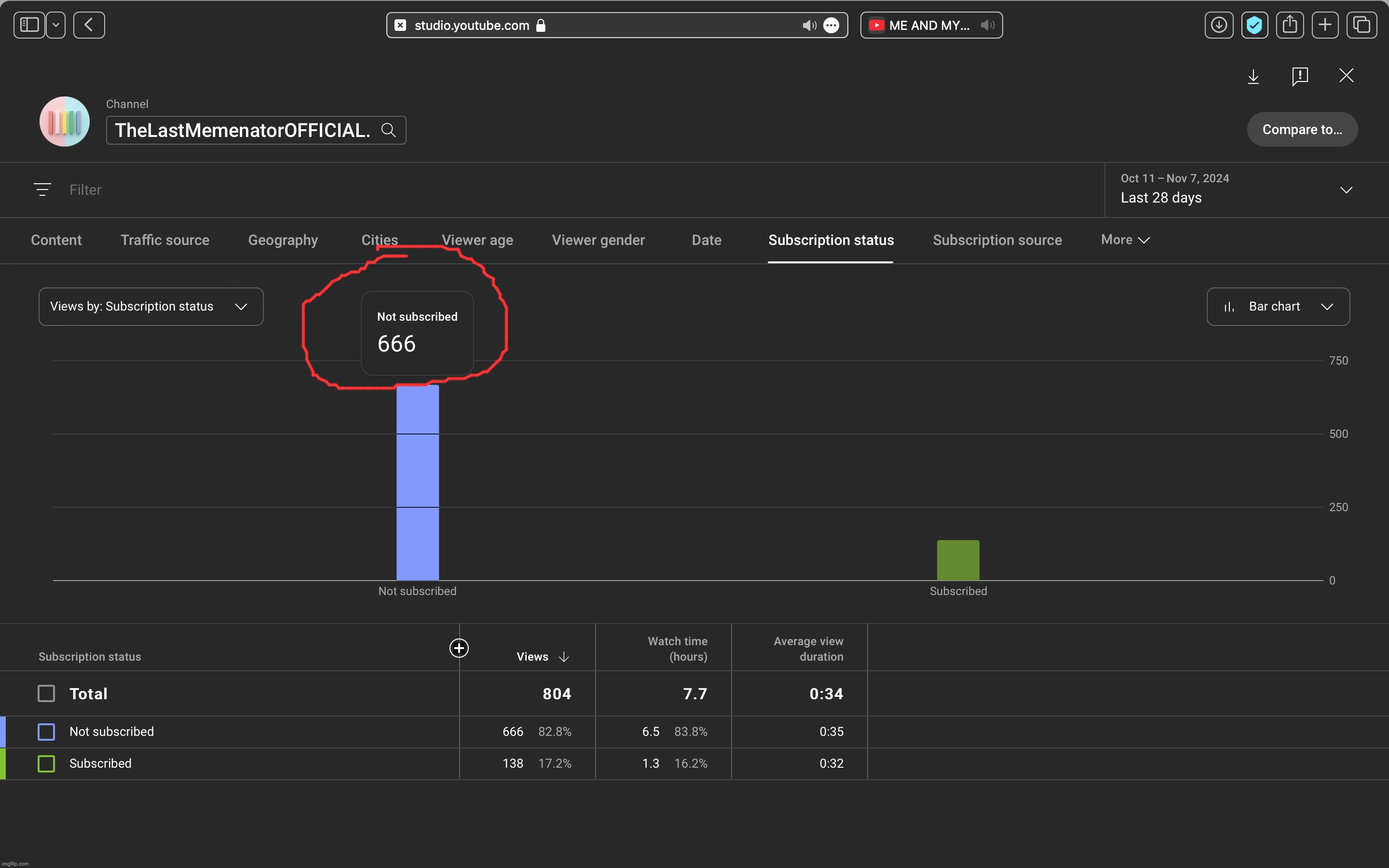Download the analytics report with the arrow icon
This screenshot has width=1389, height=868.
(x=1253, y=76)
